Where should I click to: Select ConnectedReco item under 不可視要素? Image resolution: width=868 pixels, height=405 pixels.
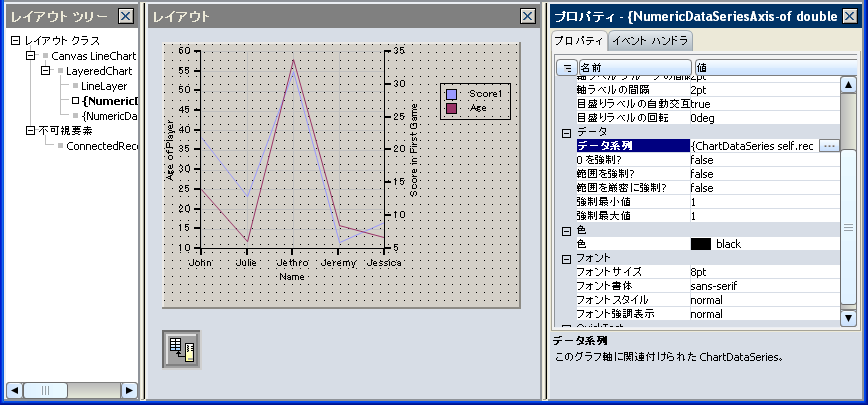point(102,146)
